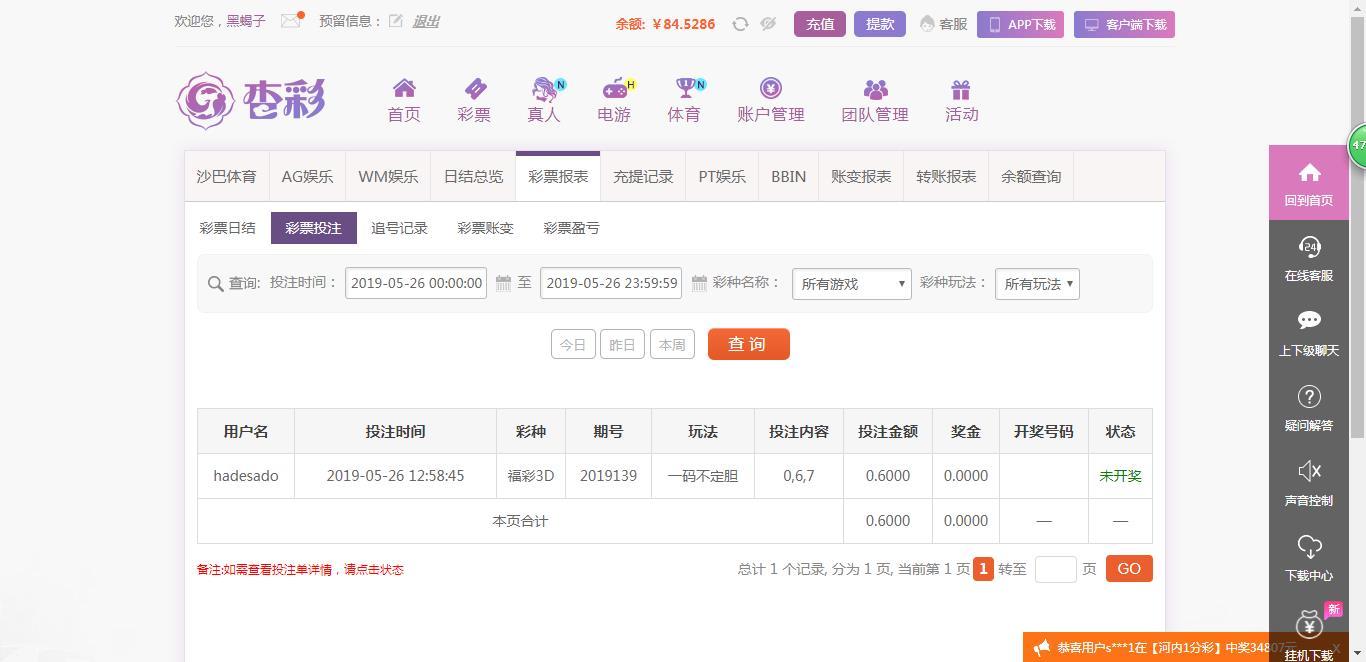Select 追号记录 sub-tab

(x=399, y=228)
